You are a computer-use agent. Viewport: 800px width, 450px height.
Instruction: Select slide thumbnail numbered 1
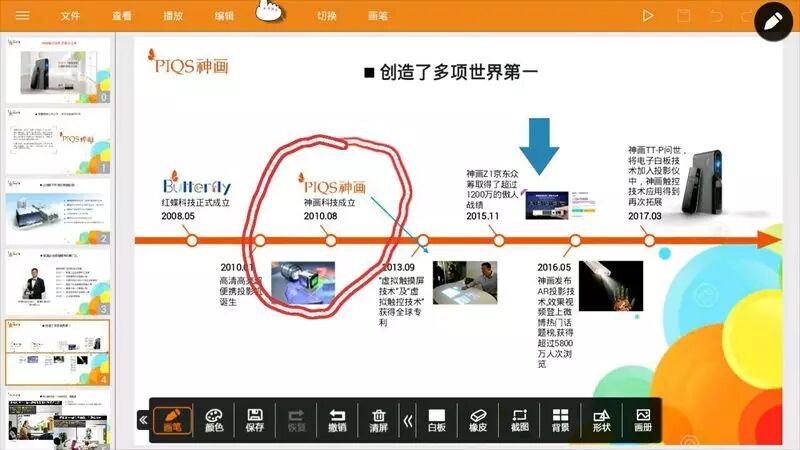point(58,141)
